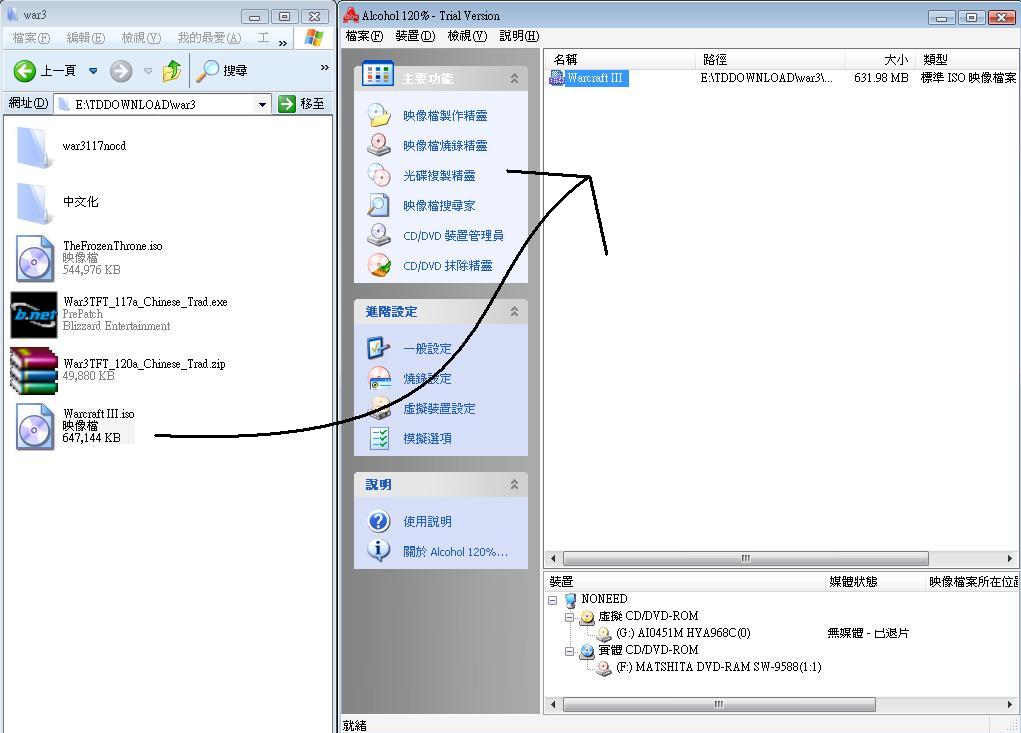Go up one folder in war3 Explorer
This screenshot has height=733, width=1021.
[x=172, y=70]
